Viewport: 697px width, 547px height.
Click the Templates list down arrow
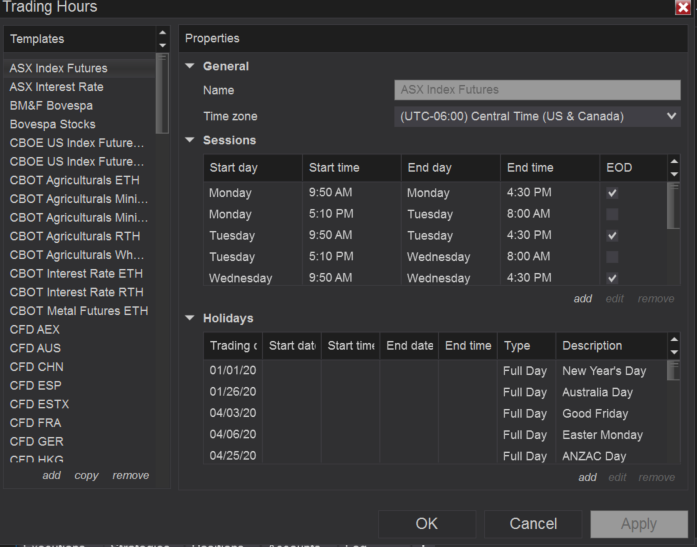tap(162, 45)
